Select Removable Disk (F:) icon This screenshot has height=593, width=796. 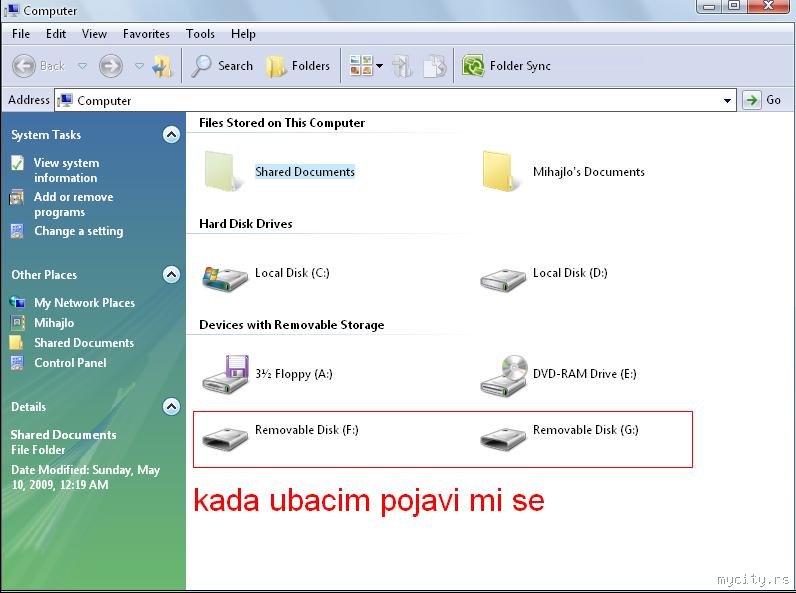click(224, 438)
